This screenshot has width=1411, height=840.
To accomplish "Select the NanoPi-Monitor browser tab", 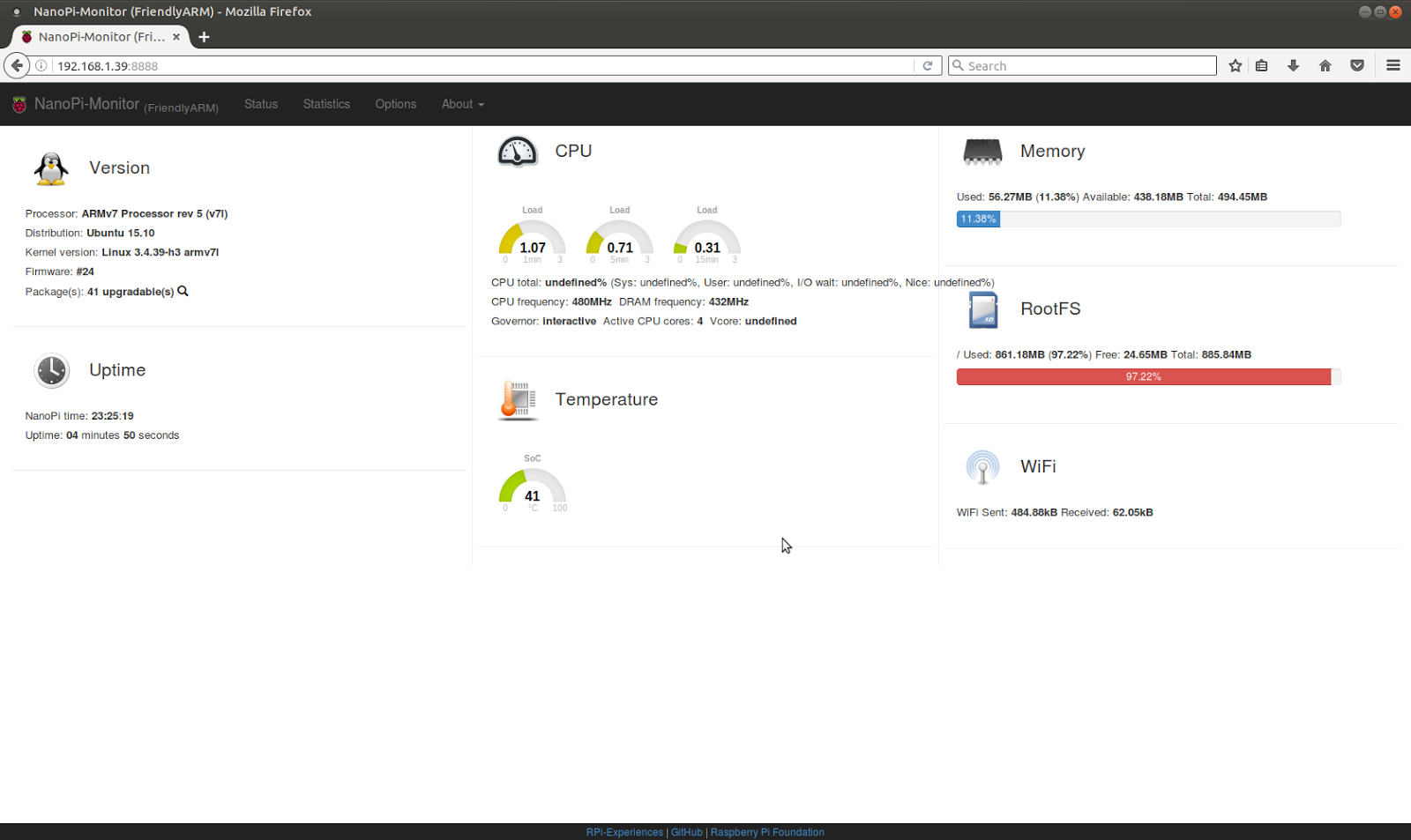I will click(100, 37).
